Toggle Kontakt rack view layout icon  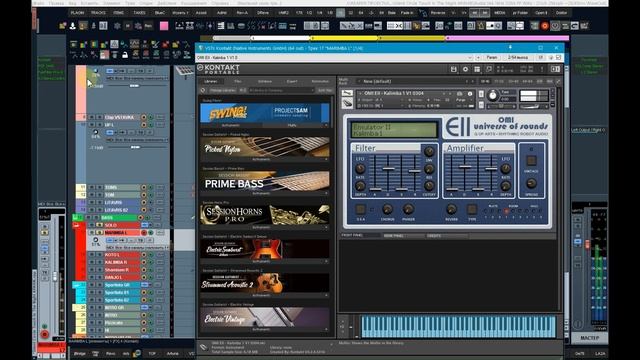coord(477,69)
